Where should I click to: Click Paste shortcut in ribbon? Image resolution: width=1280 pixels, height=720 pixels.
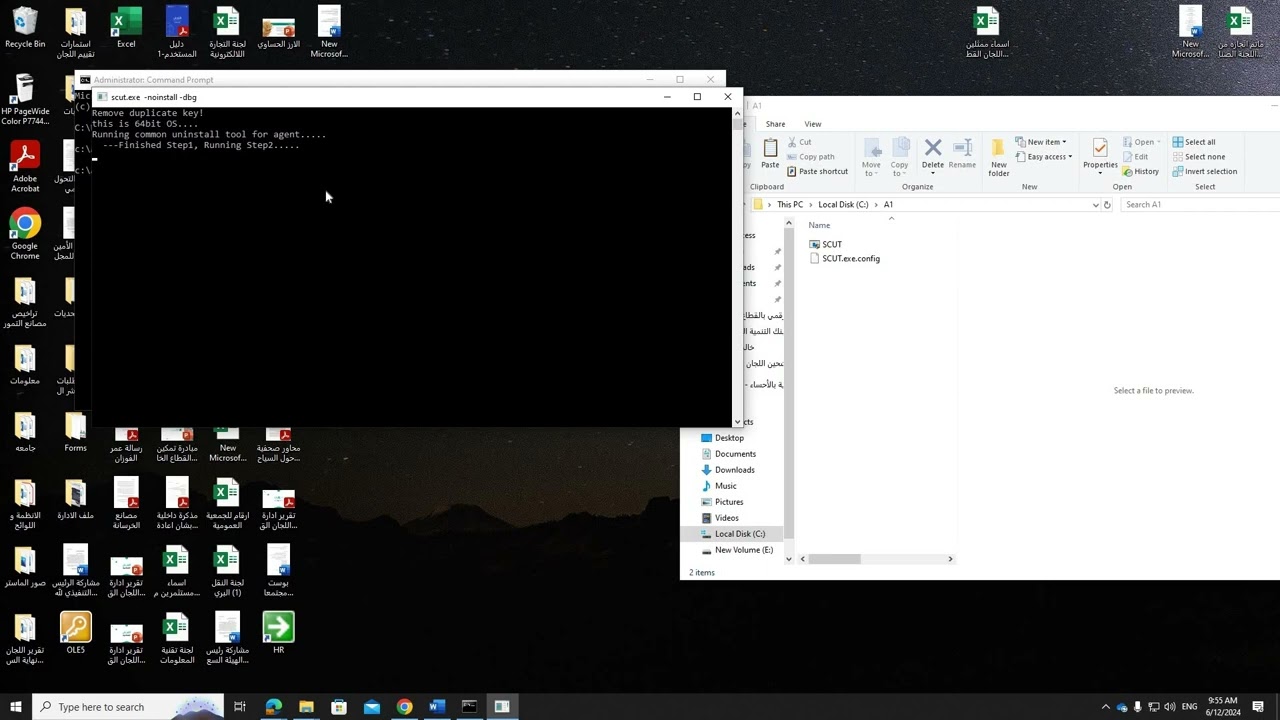tap(817, 171)
